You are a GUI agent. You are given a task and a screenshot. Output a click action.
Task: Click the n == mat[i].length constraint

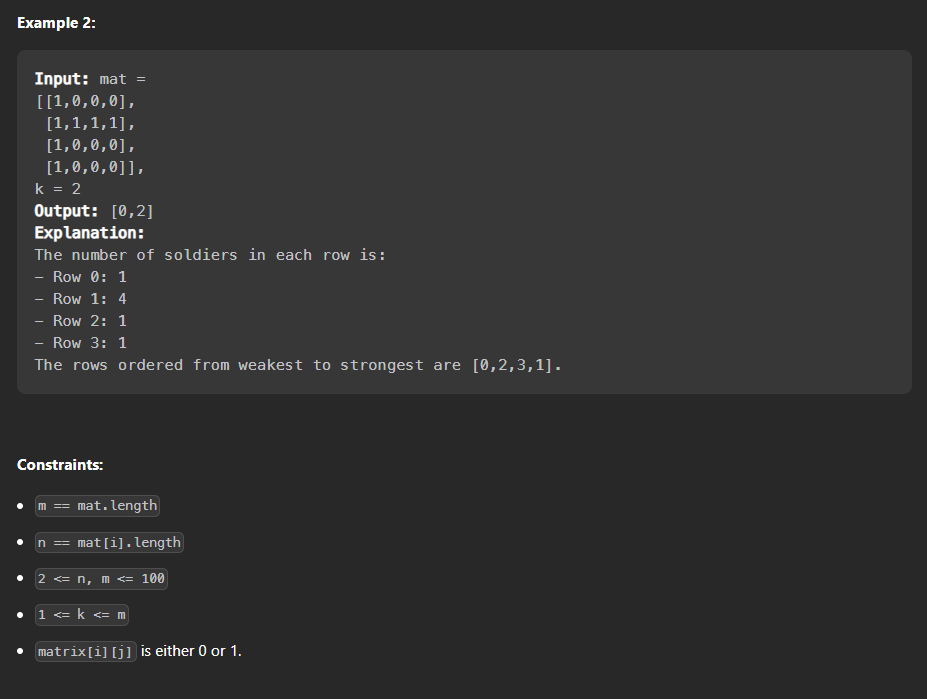click(109, 542)
